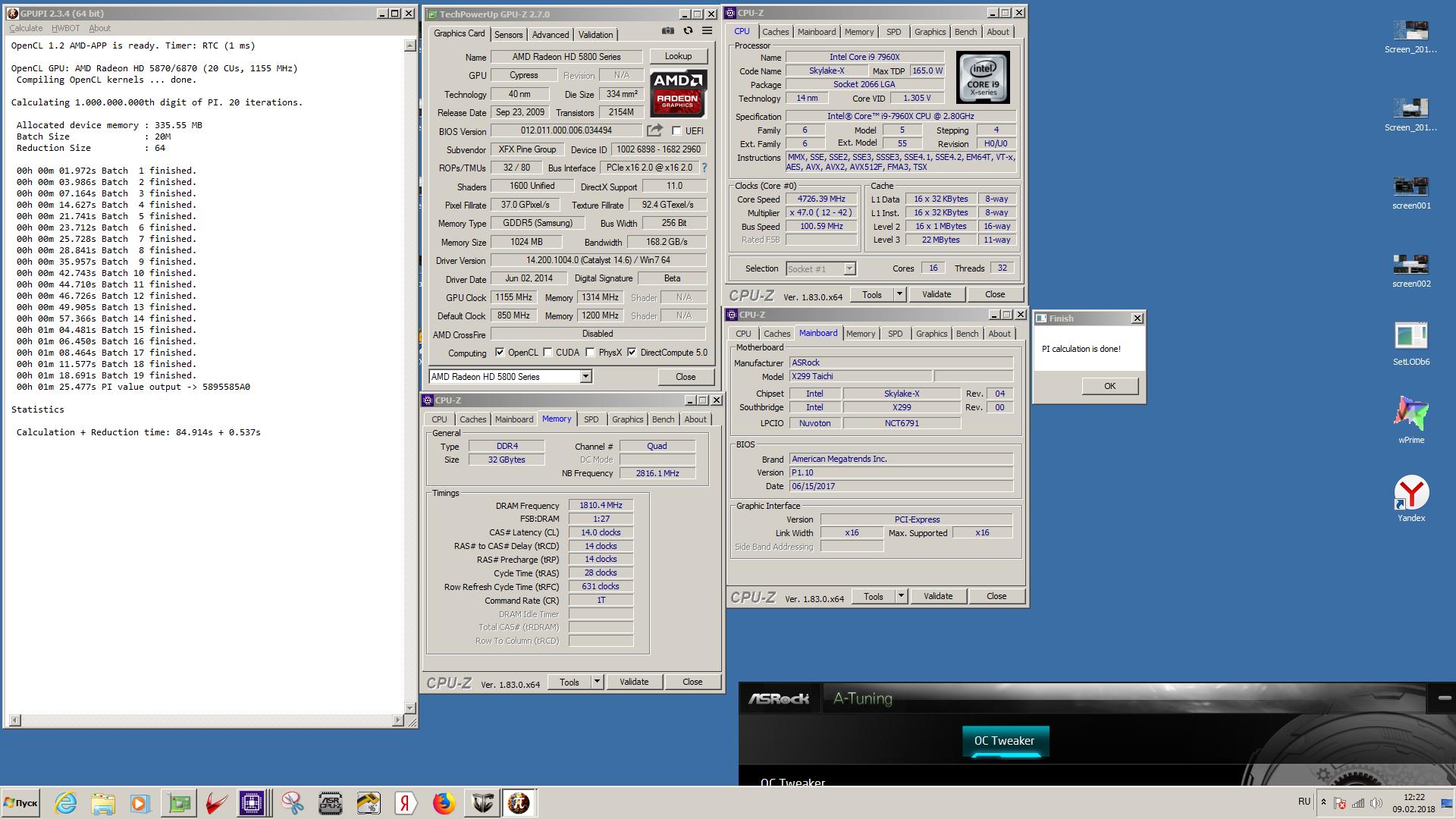Open the screen002 desktop thumbnail
This screenshot has width=1456, height=819.
click(x=1411, y=270)
